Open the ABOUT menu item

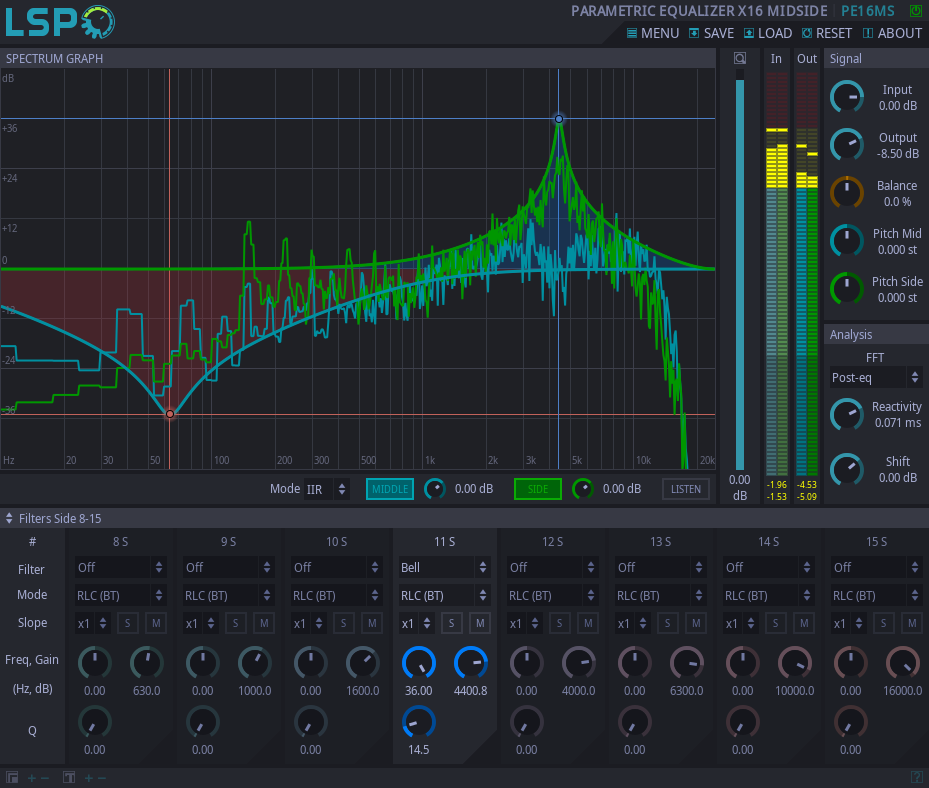892,33
